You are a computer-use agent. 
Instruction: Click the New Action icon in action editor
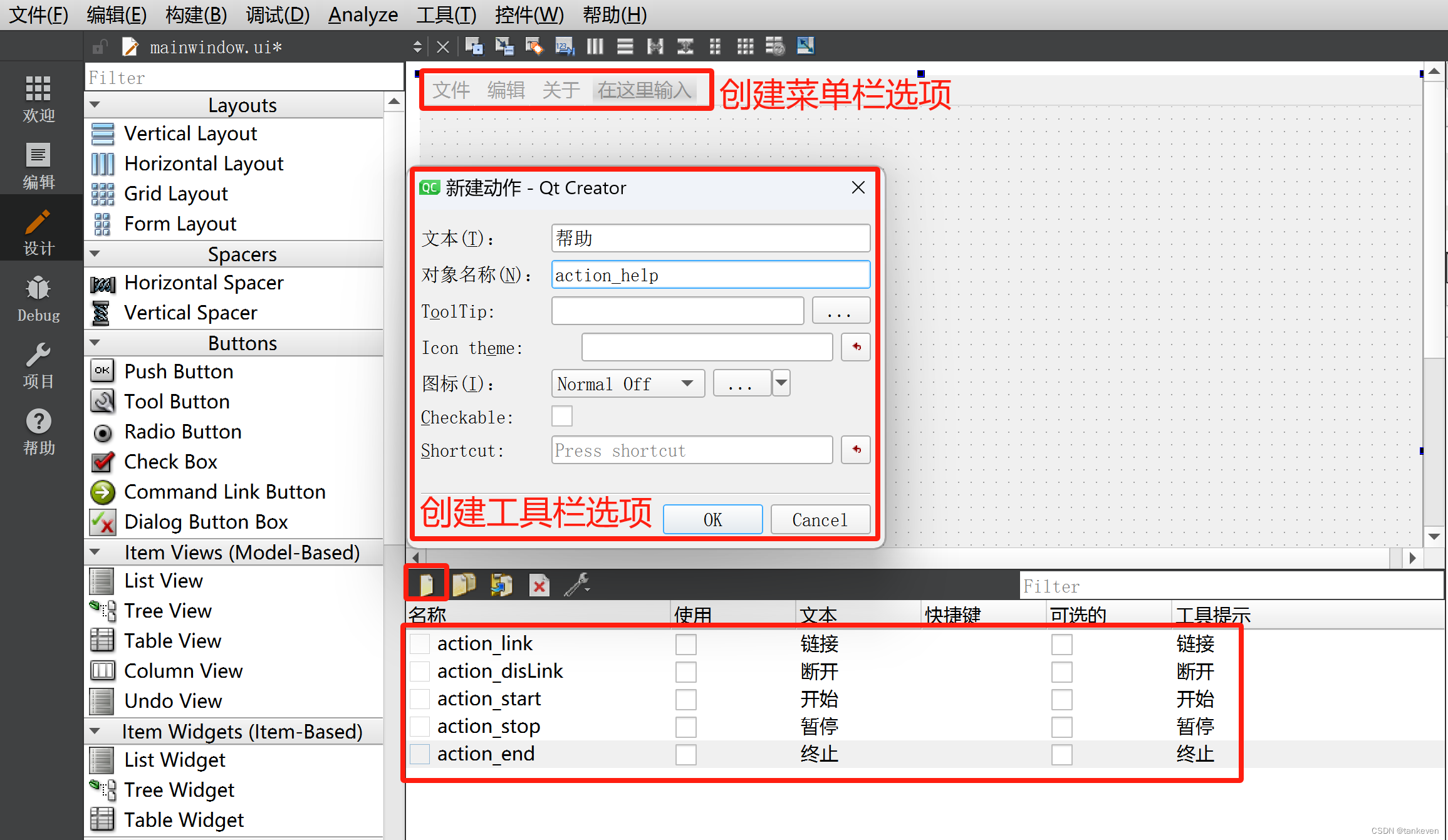pyautogui.click(x=426, y=584)
